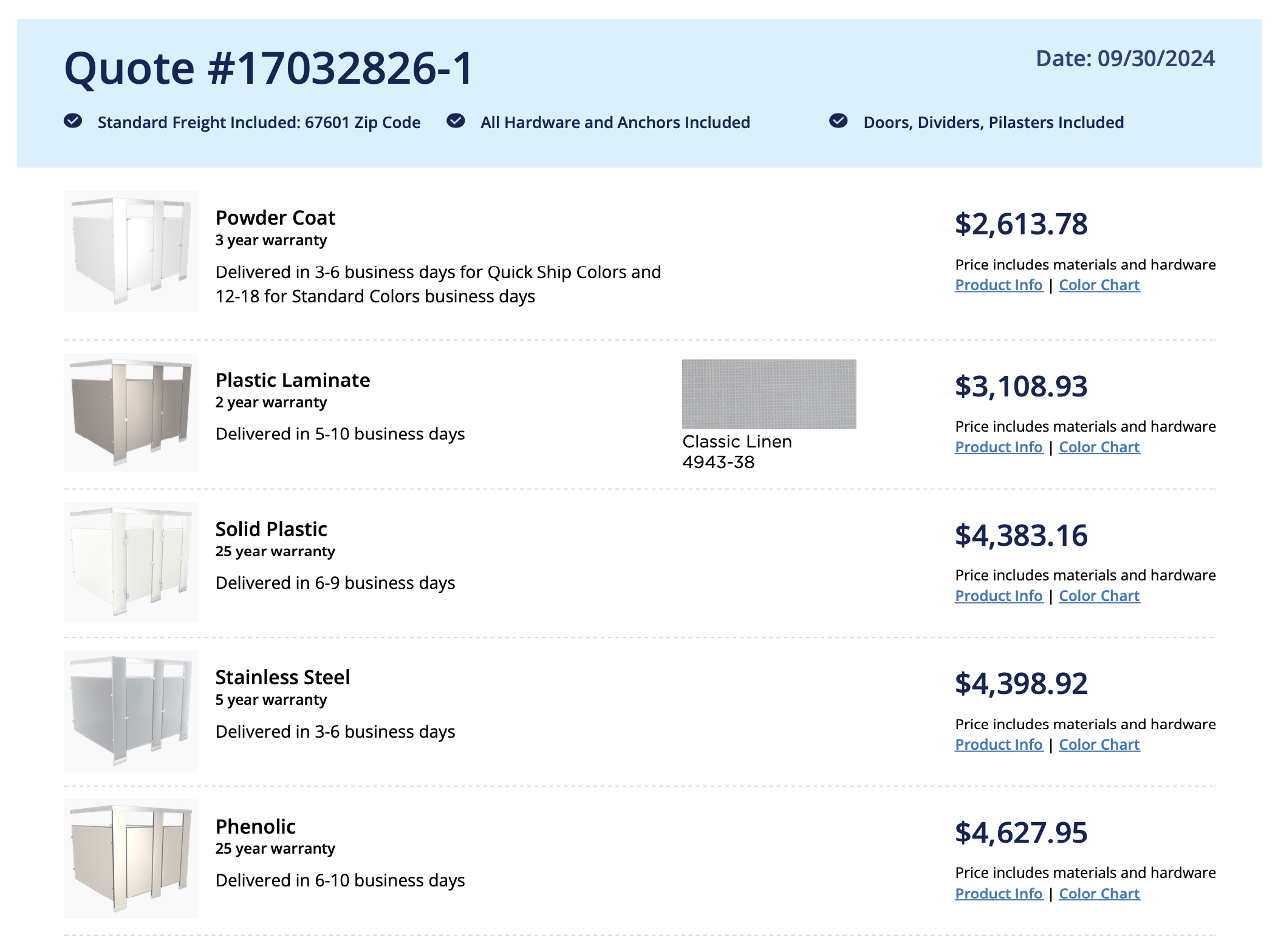
Task: Select the Phenolic partition thumbnail
Action: click(x=131, y=859)
